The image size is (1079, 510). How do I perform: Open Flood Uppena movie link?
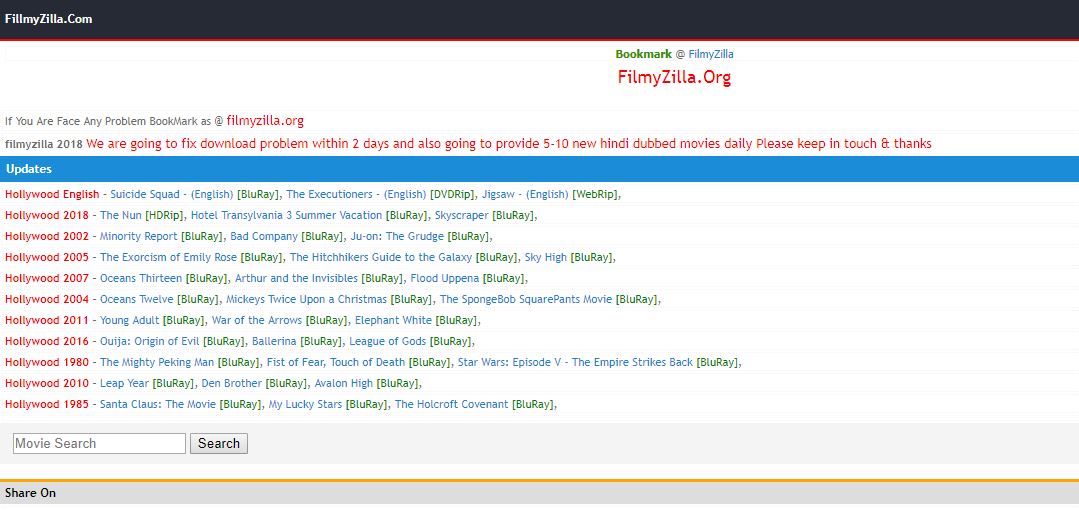coord(445,279)
